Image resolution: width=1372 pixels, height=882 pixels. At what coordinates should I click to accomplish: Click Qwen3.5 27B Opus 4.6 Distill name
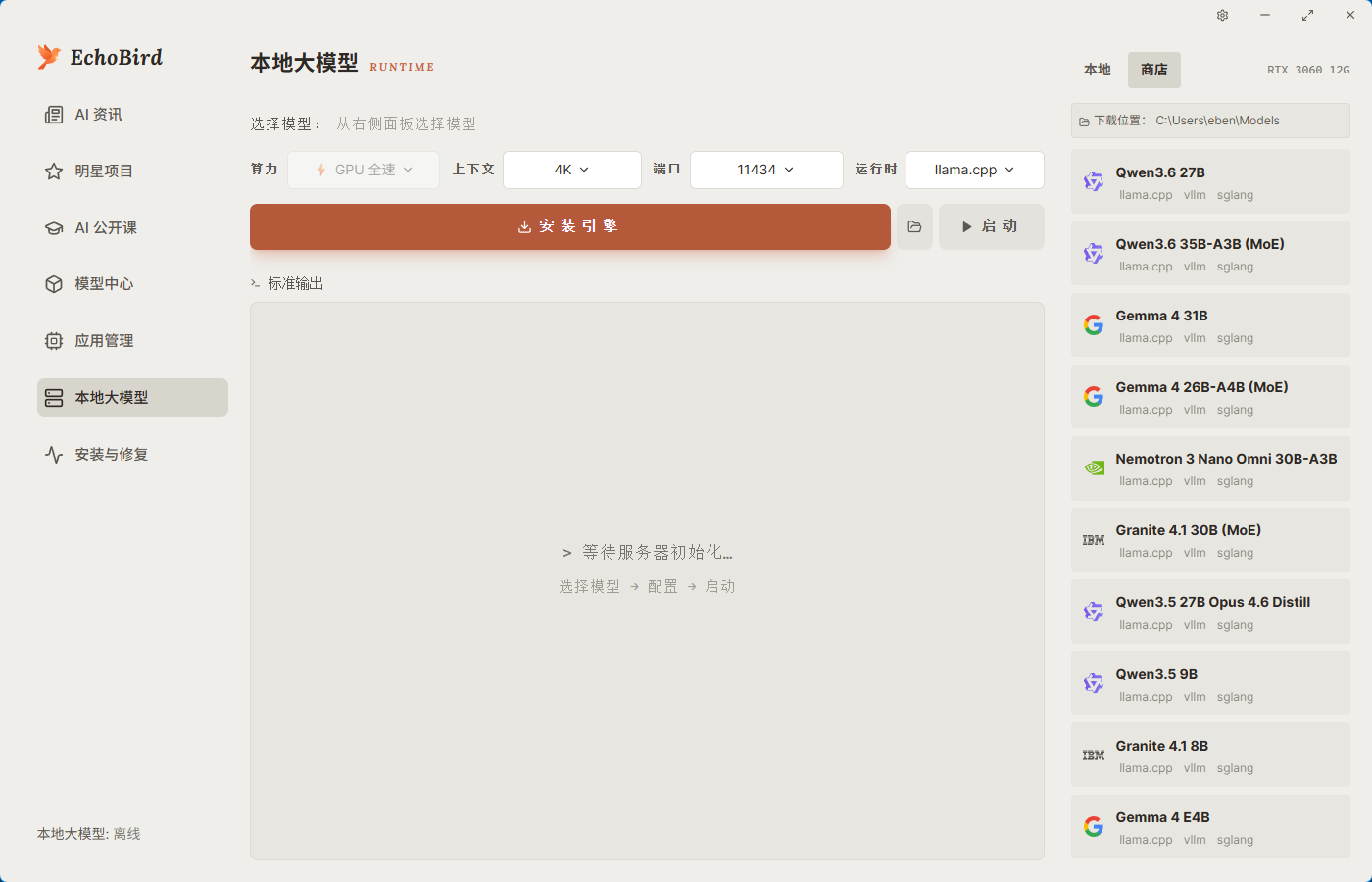pyautogui.click(x=1212, y=602)
